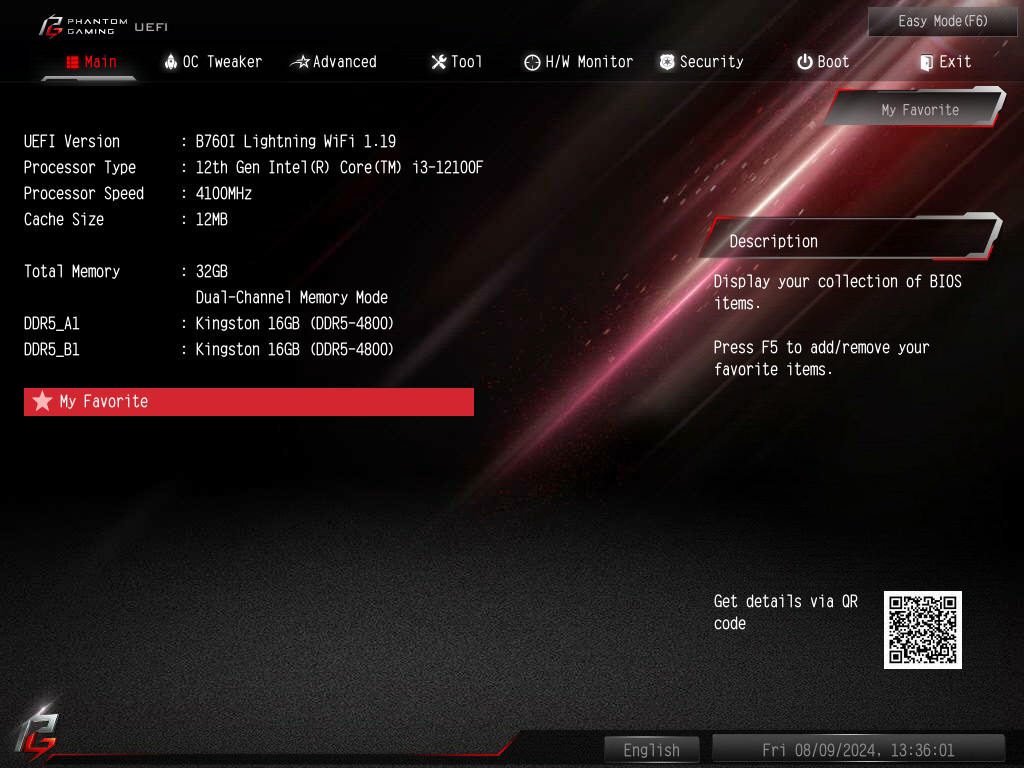Click the UEFI Version label

(x=72, y=141)
